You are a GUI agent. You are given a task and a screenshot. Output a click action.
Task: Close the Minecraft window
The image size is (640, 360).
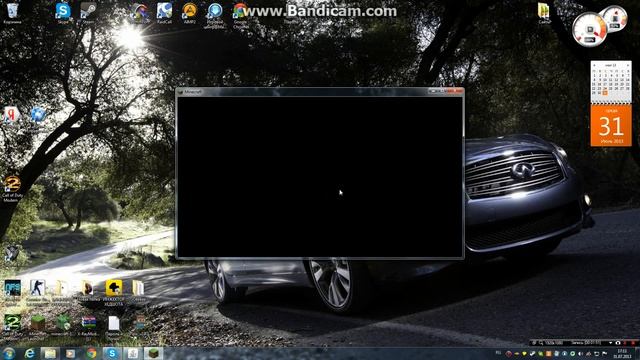455,91
